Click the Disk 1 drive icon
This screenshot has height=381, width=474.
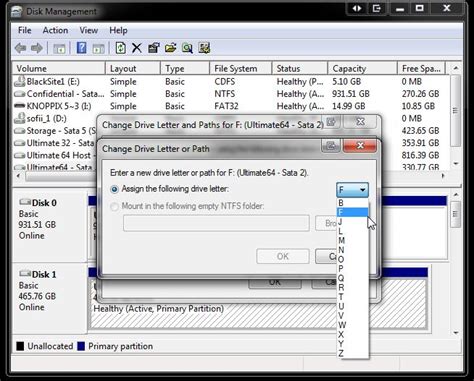(x=25, y=274)
